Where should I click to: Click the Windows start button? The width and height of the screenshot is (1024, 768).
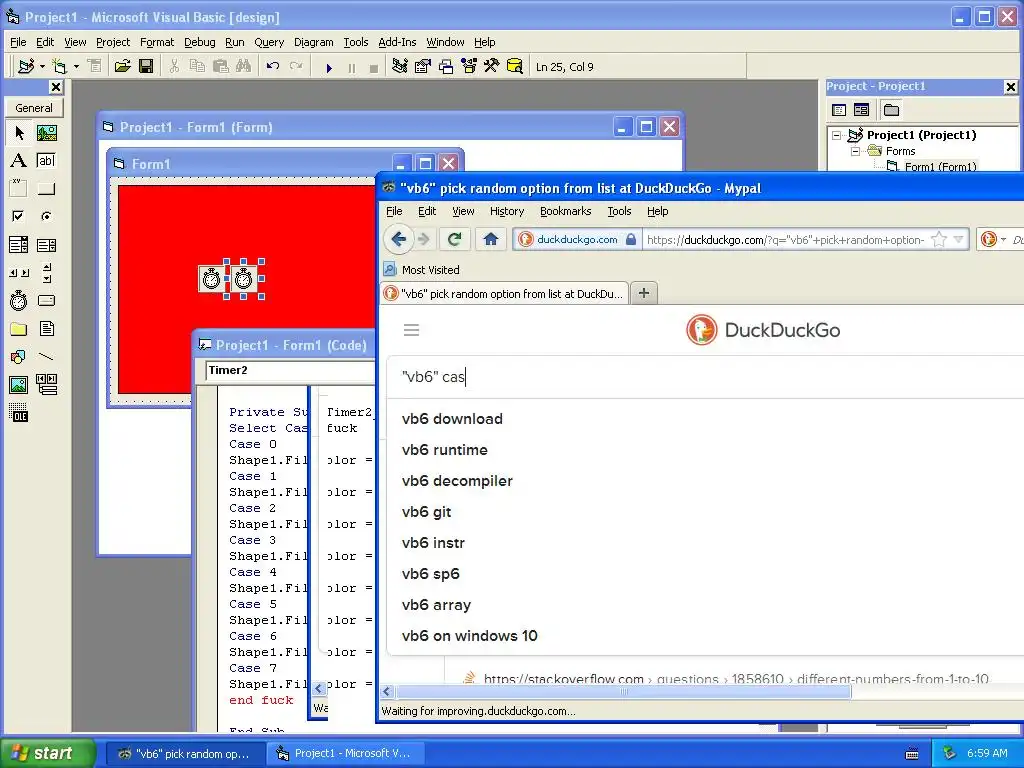click(48, 753)
